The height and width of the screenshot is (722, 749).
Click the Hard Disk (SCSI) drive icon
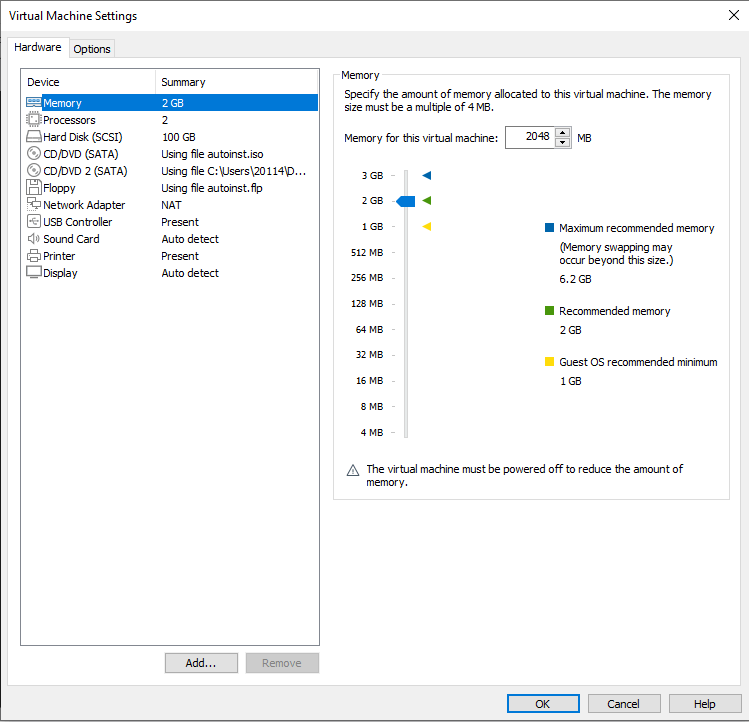[33, 137]
